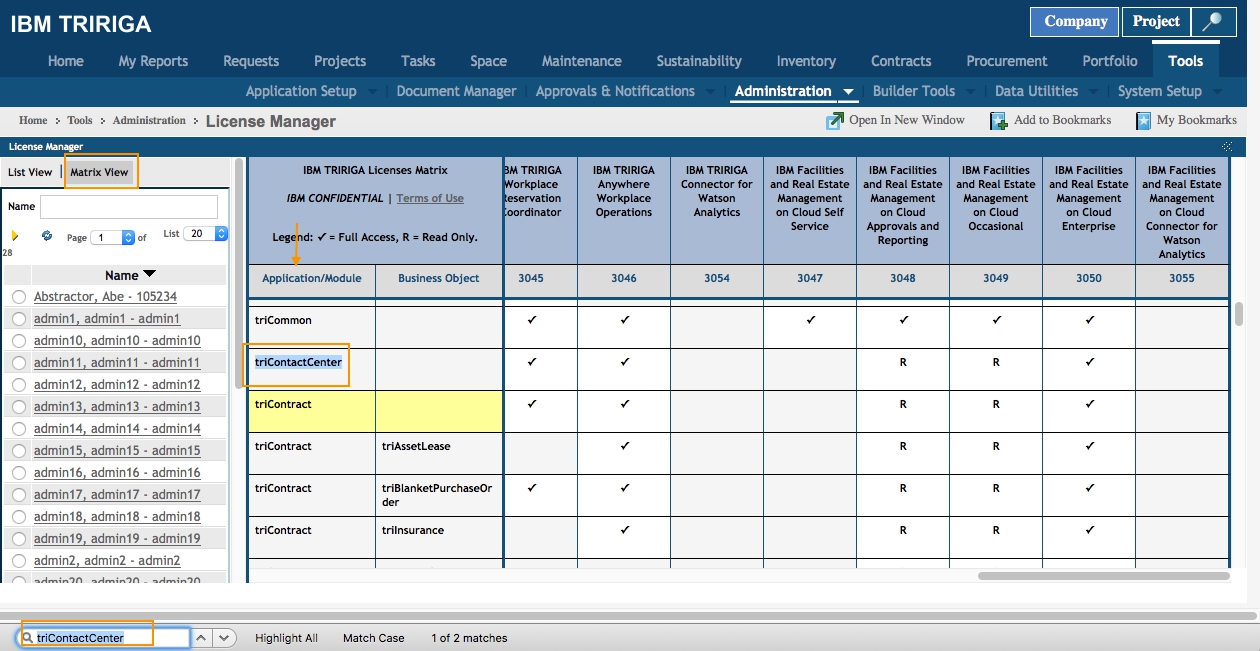Open the Document Manager submenu
Screen dimensions: 1260x651
456,91
